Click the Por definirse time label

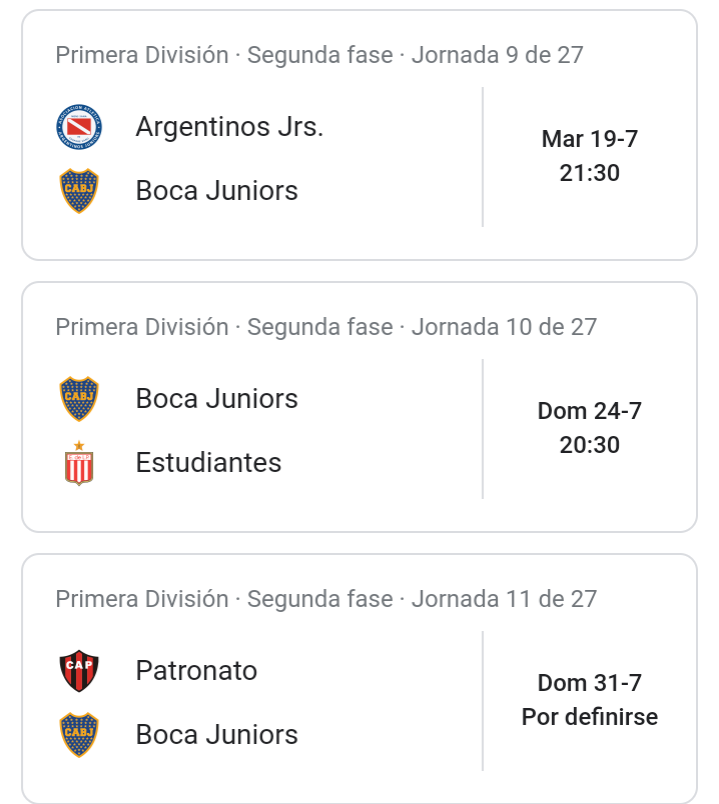(590, 717)
